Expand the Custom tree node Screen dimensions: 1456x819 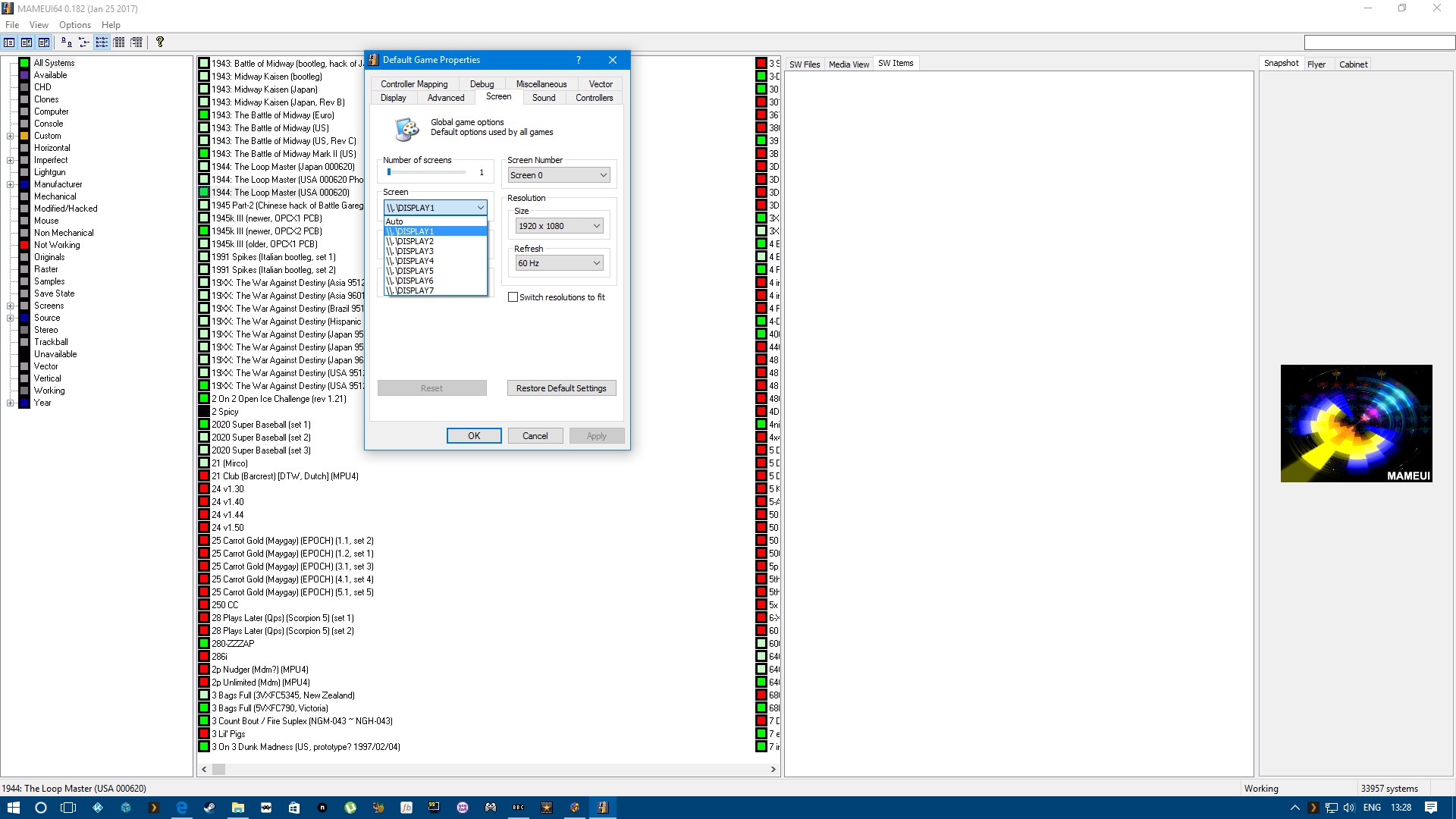click(x=11, y=136)
